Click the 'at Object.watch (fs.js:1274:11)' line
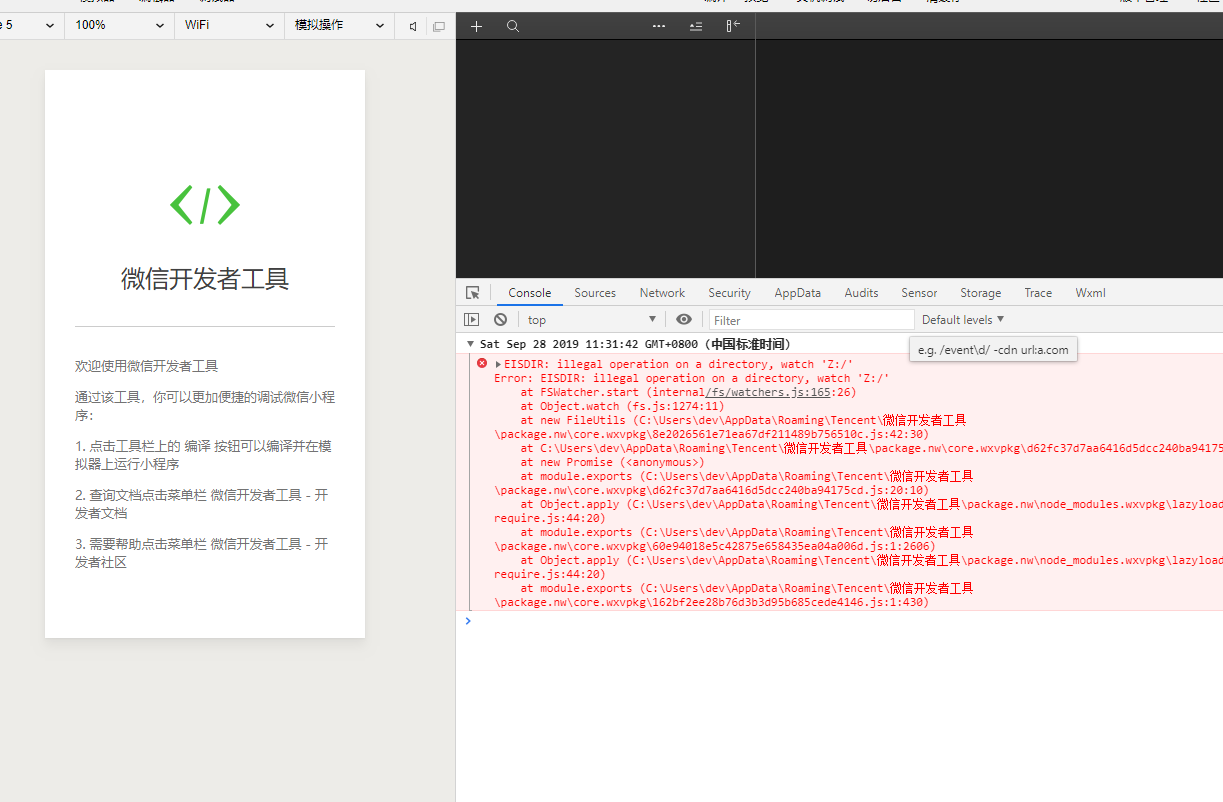Viewport: 1223px width, 802px height. click(x=622, y=406)
